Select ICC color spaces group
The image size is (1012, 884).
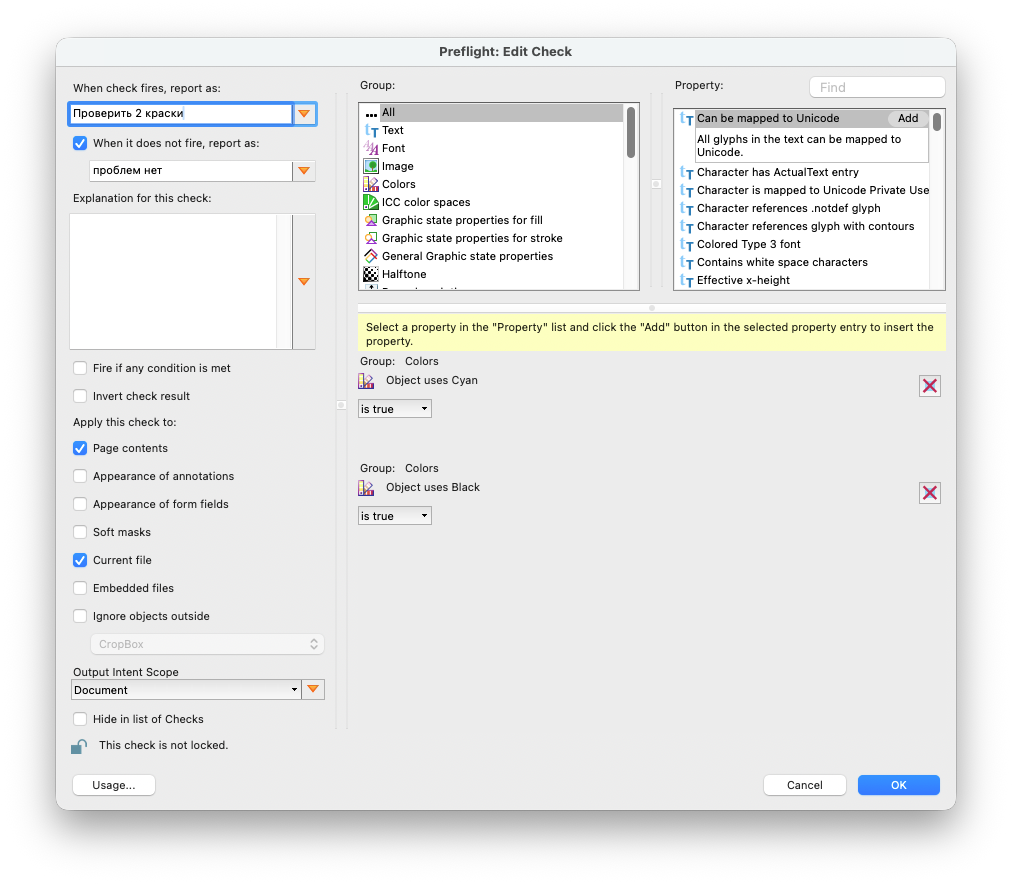pyautogui.click(x=492, y=203)
